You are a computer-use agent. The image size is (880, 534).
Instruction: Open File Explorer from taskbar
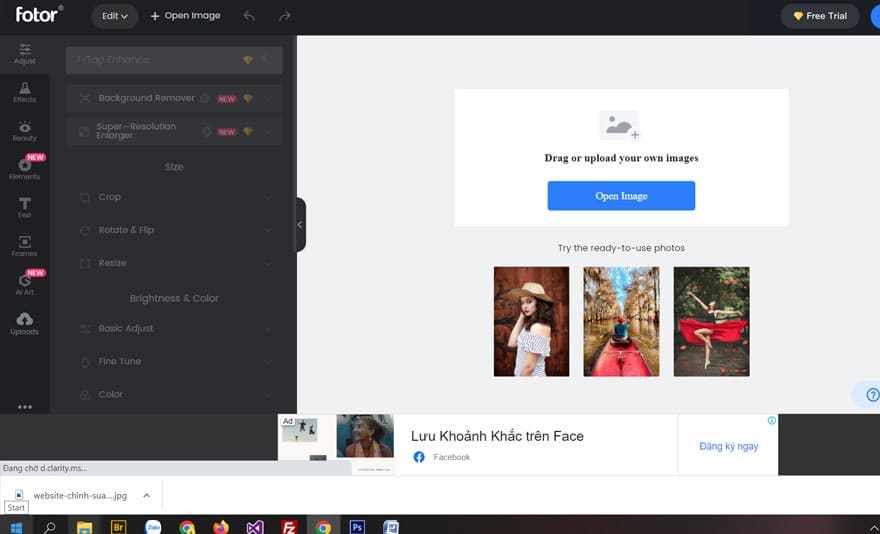pyautogui.click(x=84, y=527)
